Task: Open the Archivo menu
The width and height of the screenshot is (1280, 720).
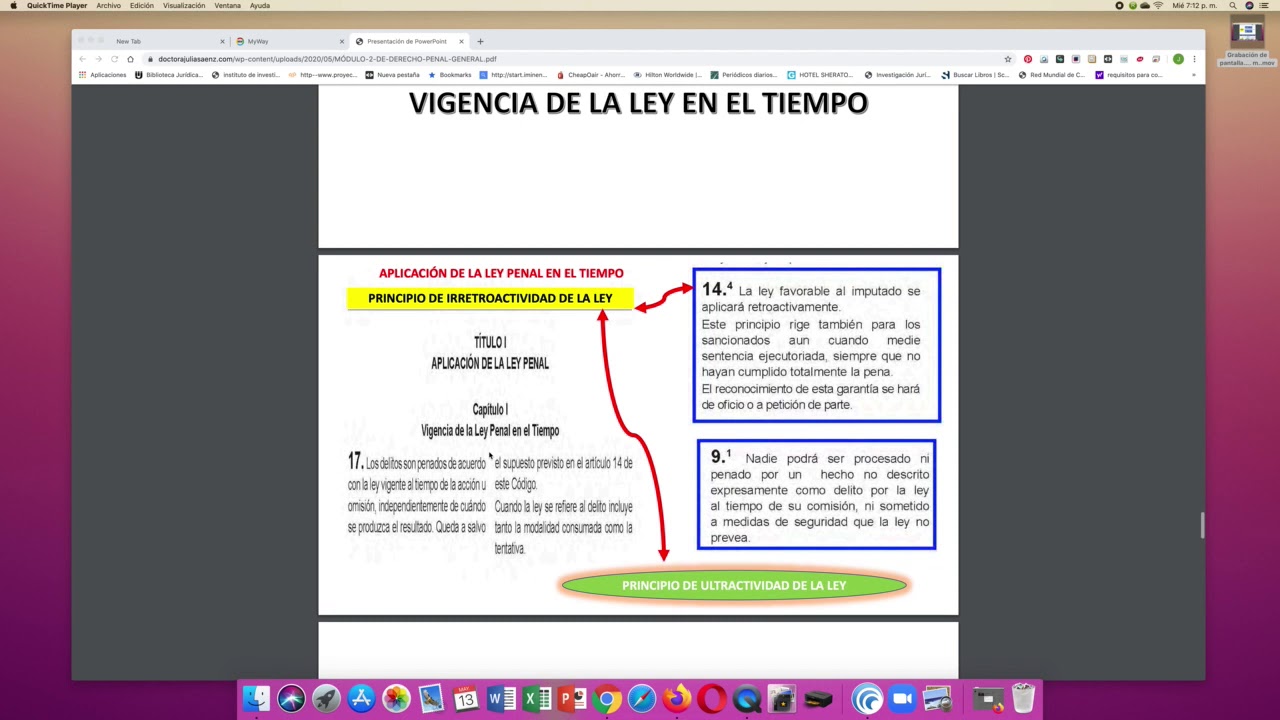Action: [x=109, y=6]
